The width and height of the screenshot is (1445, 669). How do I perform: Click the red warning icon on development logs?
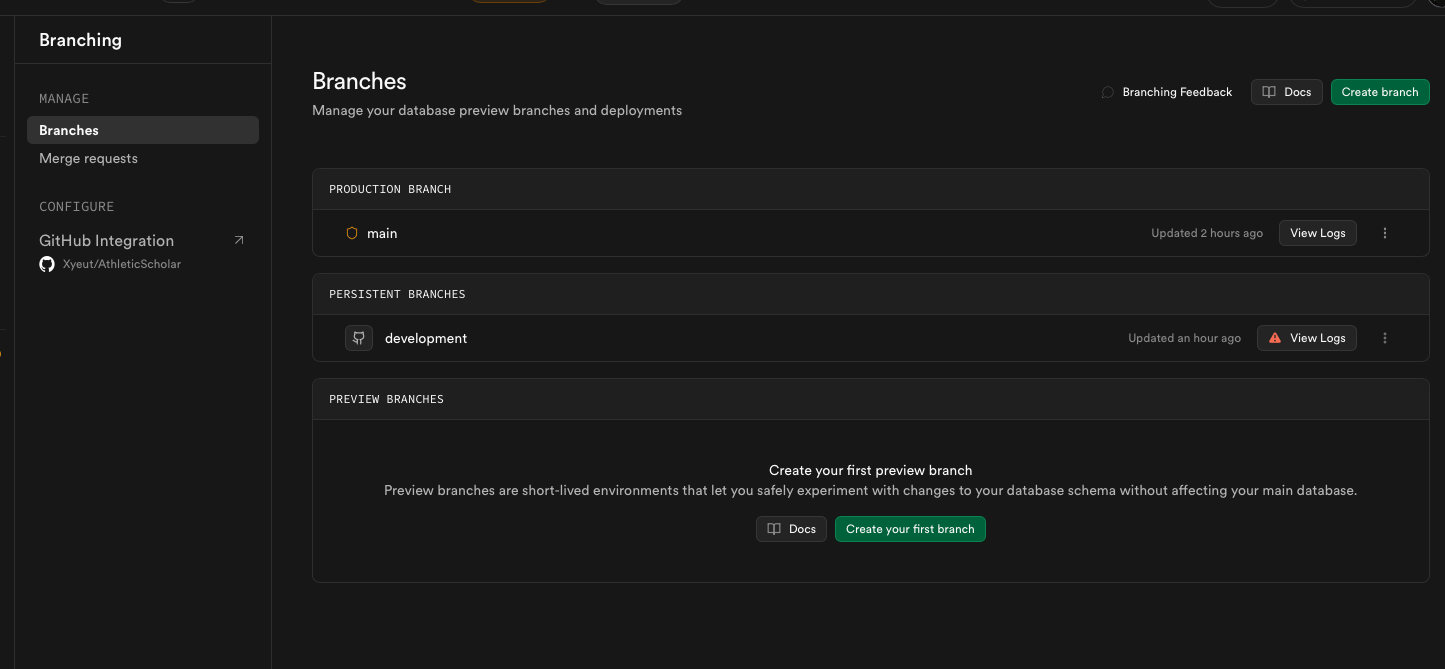[1275, 338]
